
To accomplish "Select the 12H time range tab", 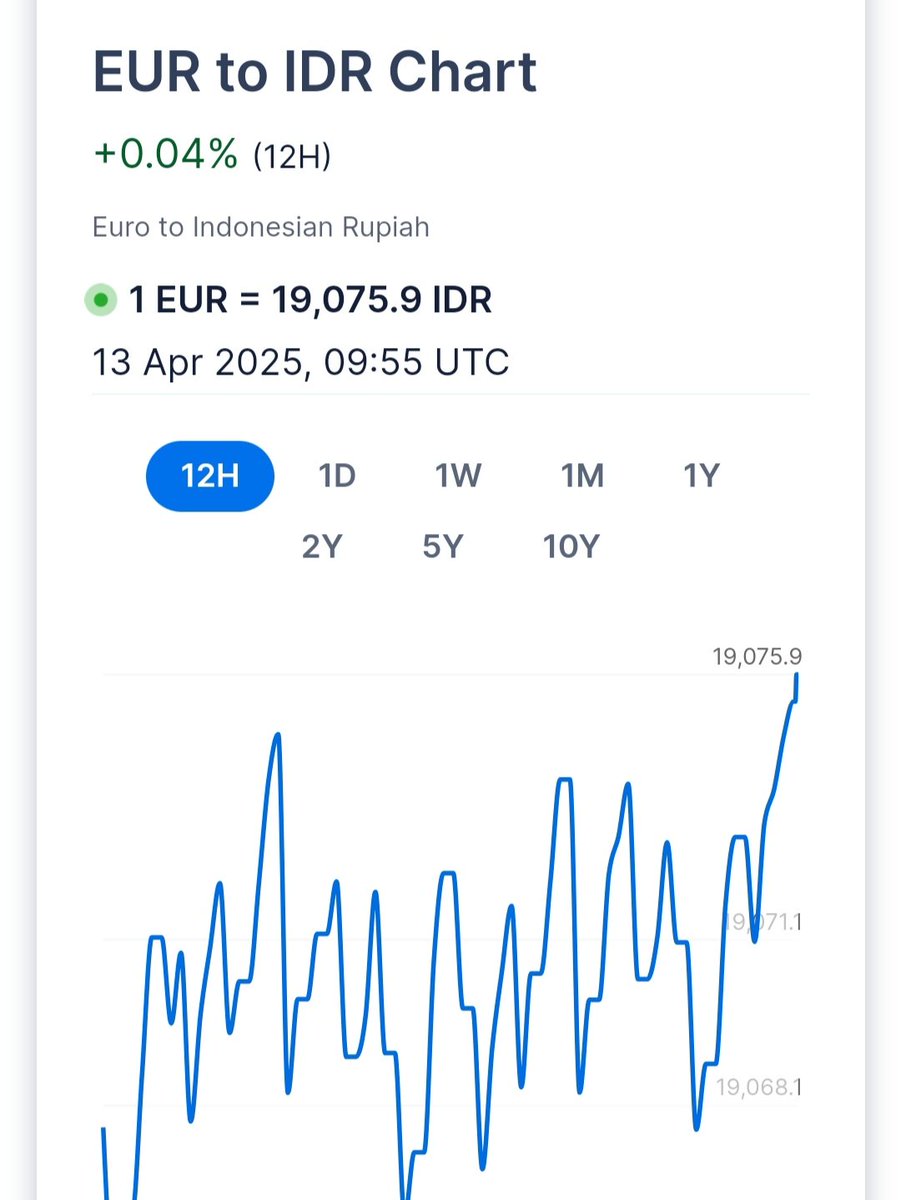I will (x=210, y=476).
